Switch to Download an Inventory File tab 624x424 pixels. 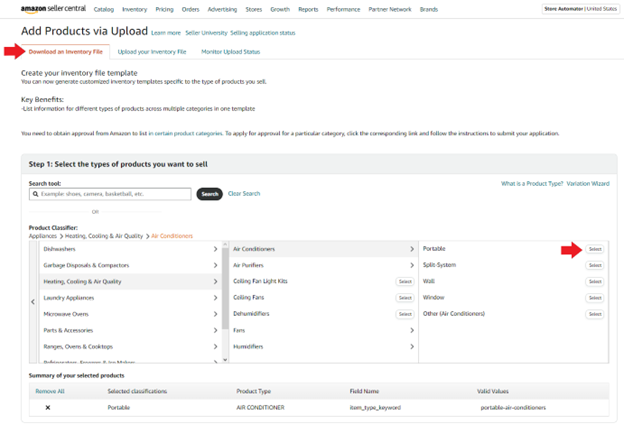point(66,52)
